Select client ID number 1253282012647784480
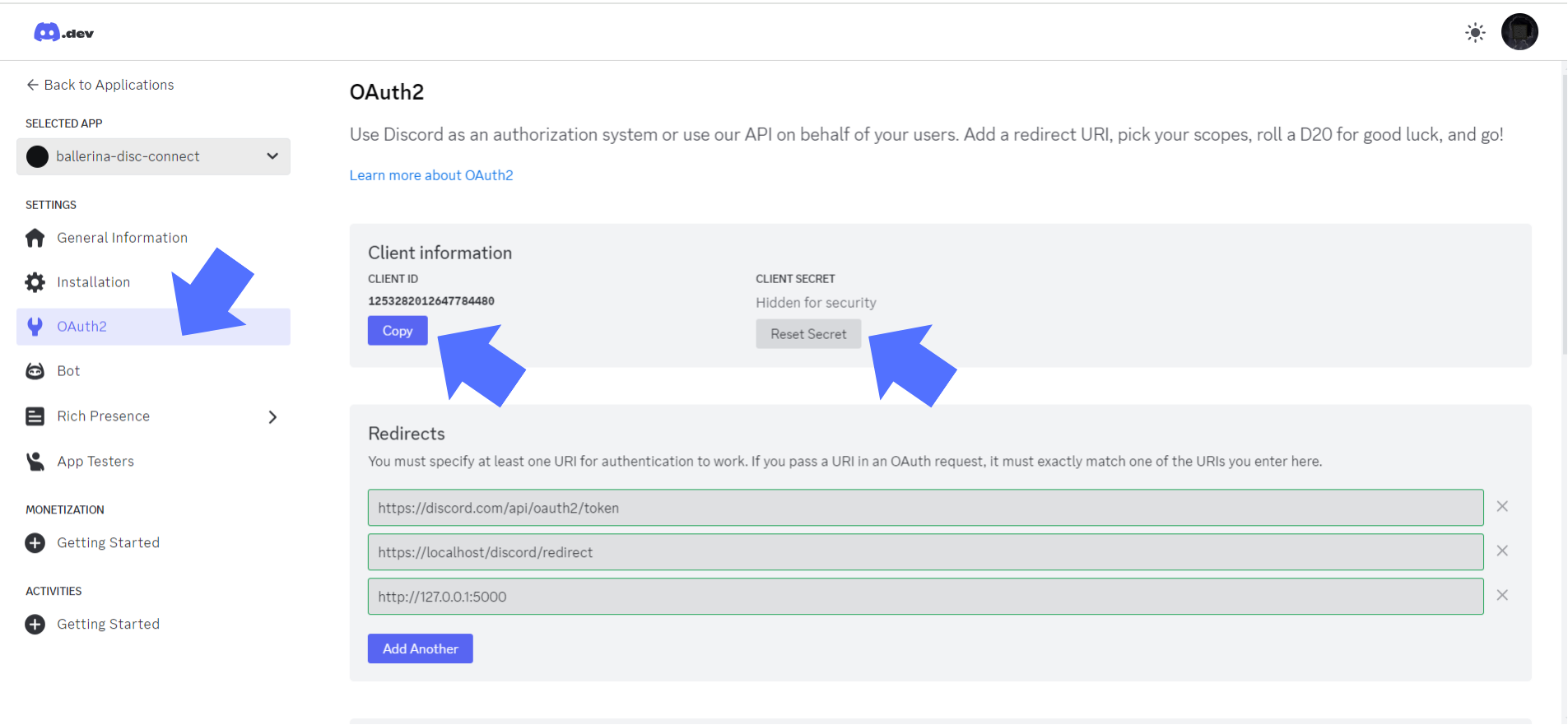The width and height of the screenshot is (1568, 725). [431, 301]
